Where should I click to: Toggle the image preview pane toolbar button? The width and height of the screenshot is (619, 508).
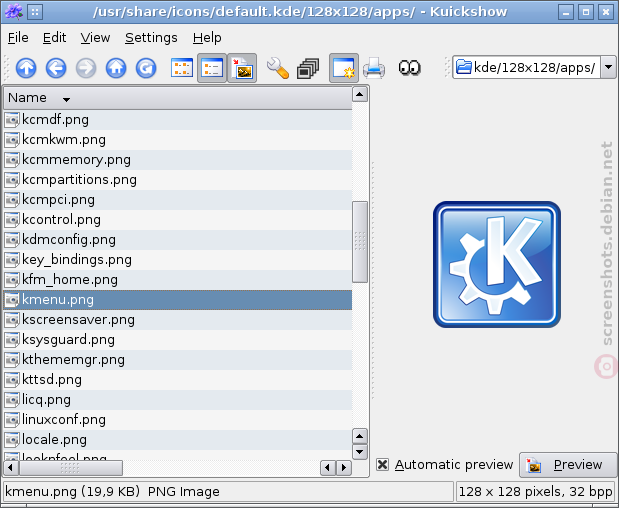[x=242, y=68]
